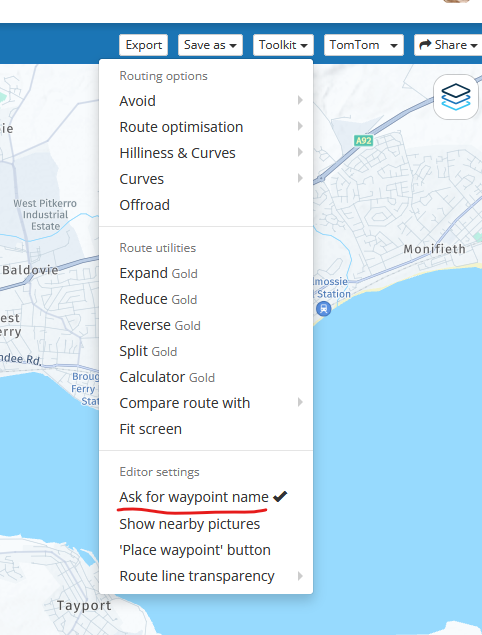Open Compare route with submenu
Image resolution: width=482 pixels, height=635 pixels.
206,403
